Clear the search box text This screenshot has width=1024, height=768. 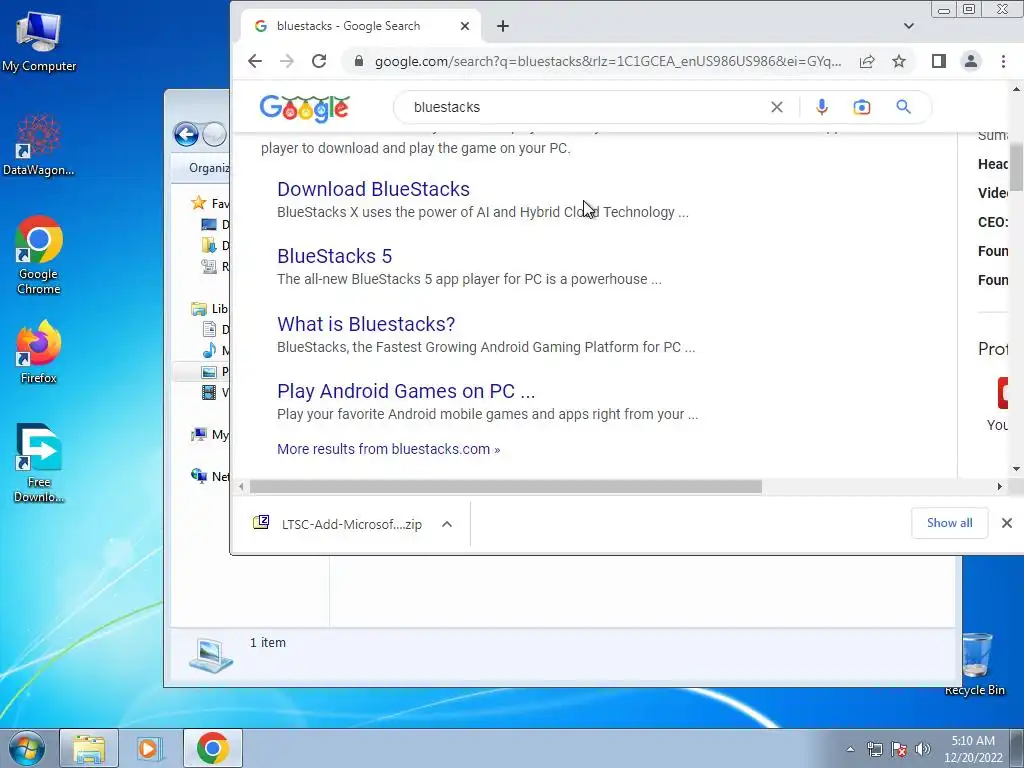point(776,107)
